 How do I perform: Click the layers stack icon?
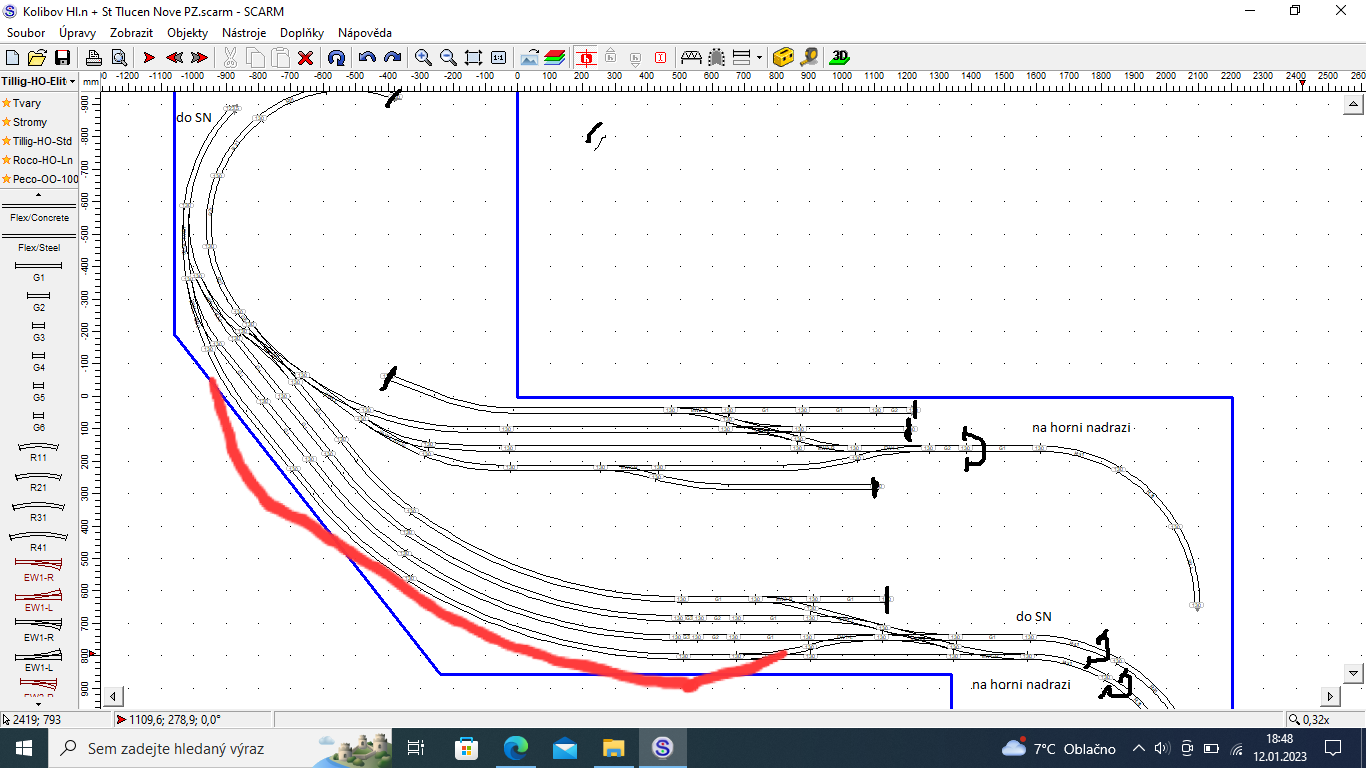tap(555, 57)
